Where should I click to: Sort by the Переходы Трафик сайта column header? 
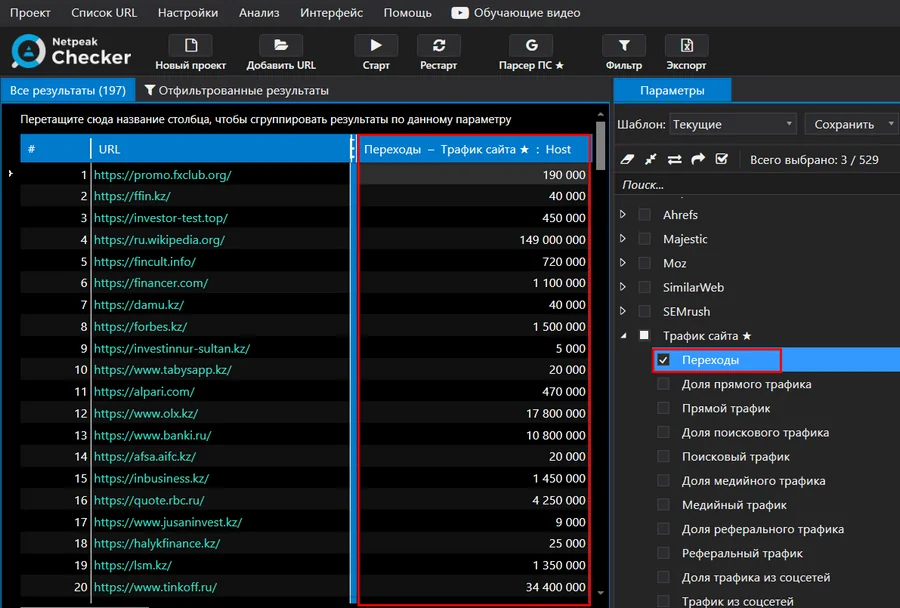click(x=474, y=149)
